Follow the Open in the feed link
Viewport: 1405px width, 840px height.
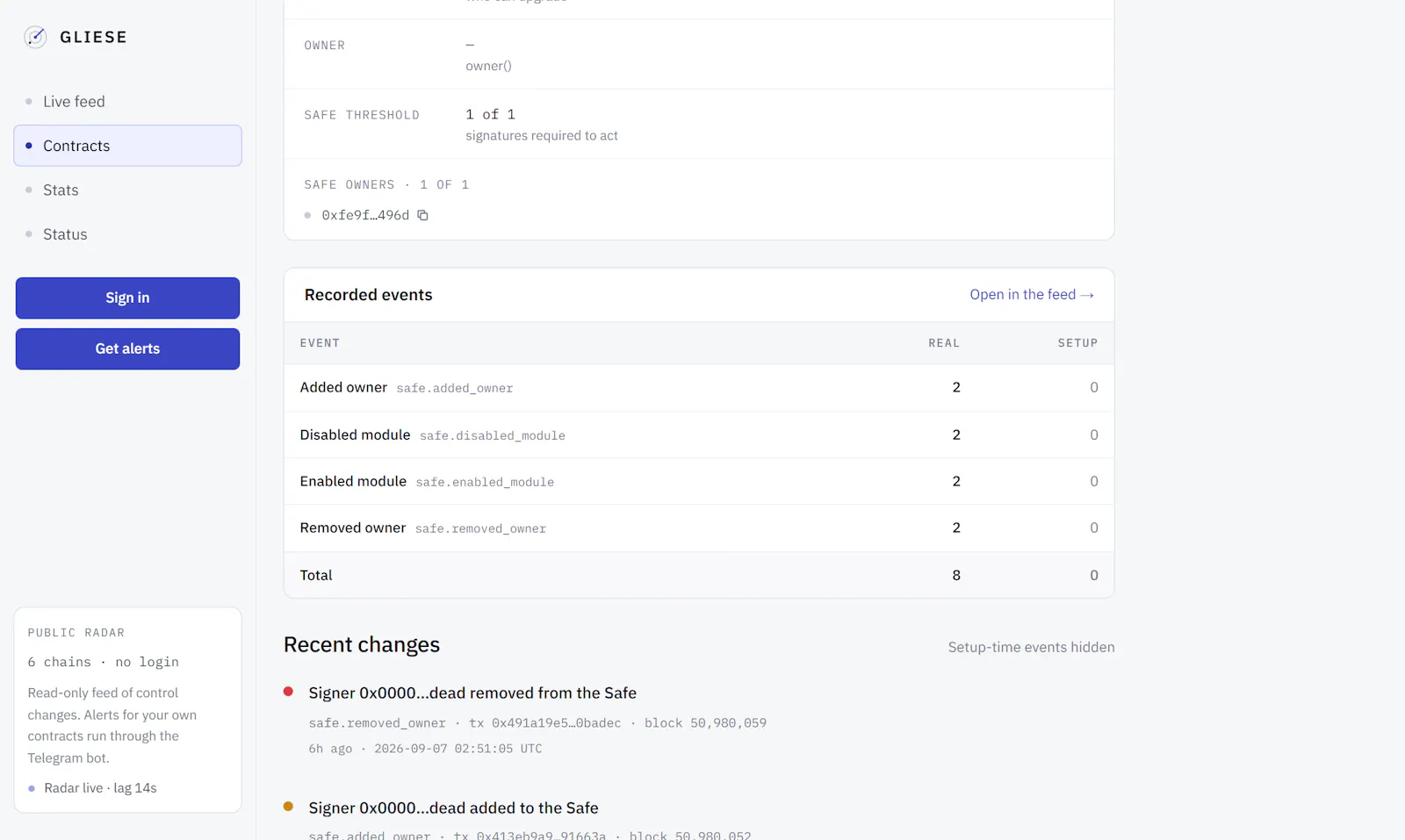(1032, 295)
